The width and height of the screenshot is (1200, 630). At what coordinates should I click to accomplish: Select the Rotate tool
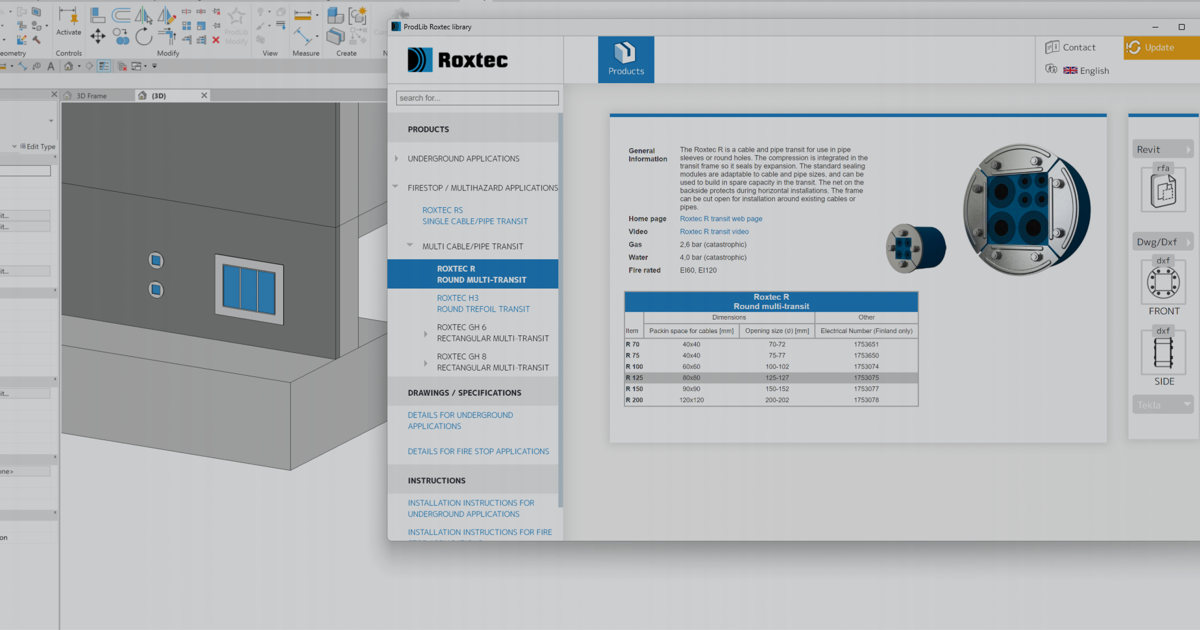[144, 37]
